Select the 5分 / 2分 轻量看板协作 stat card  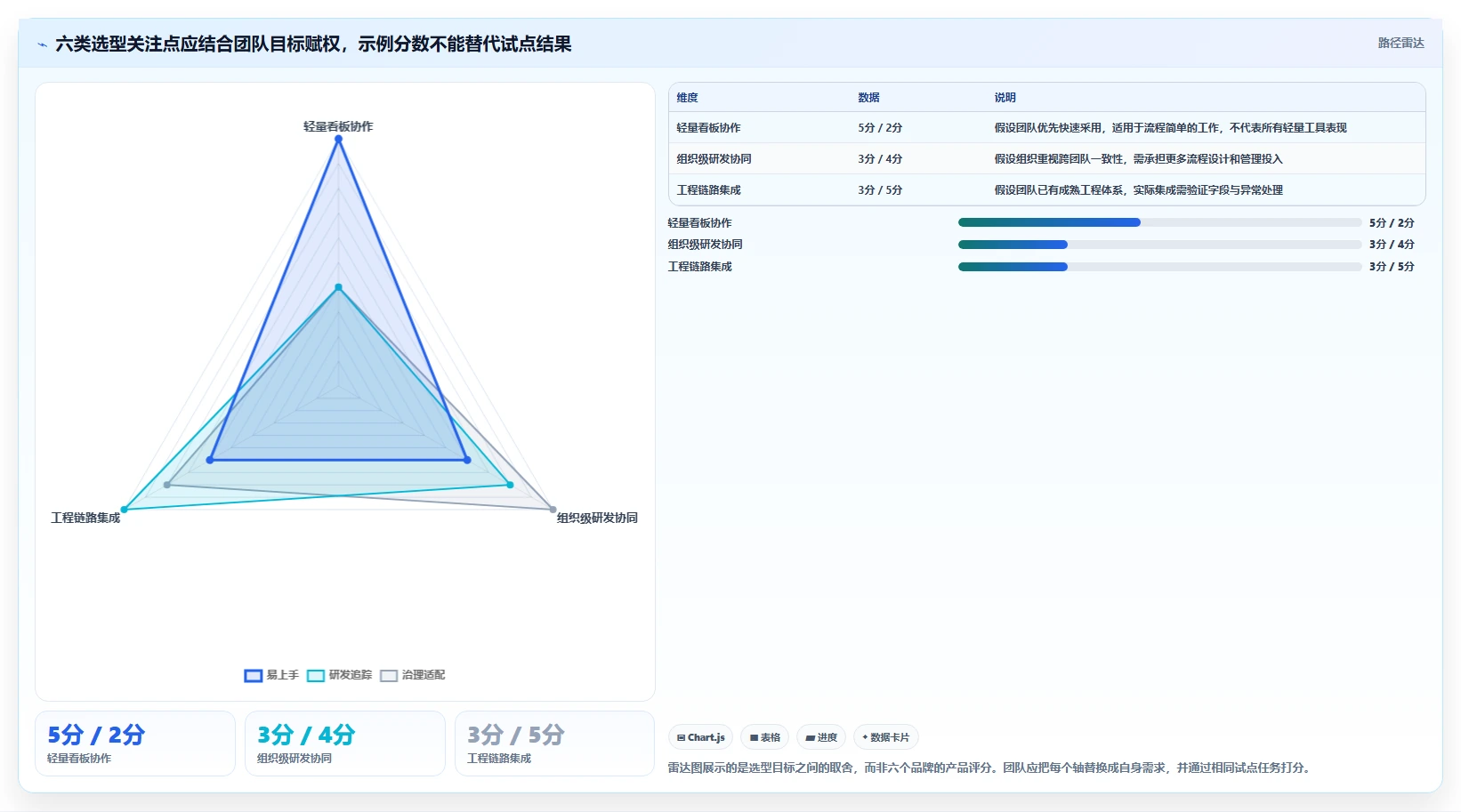pos(135,744)
